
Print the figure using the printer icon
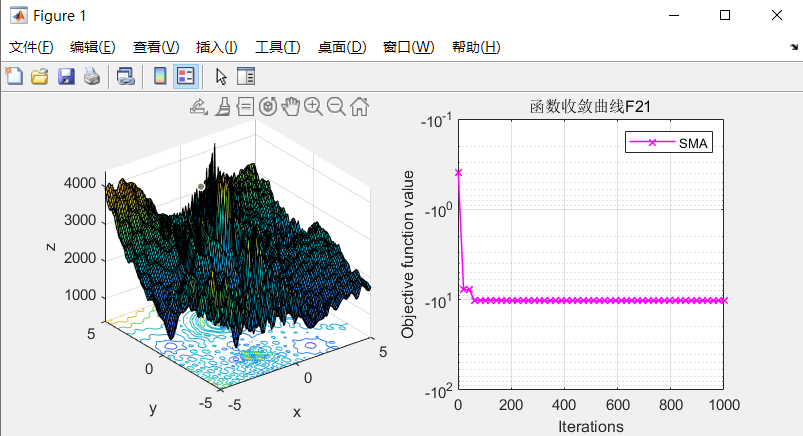point(91,76)
